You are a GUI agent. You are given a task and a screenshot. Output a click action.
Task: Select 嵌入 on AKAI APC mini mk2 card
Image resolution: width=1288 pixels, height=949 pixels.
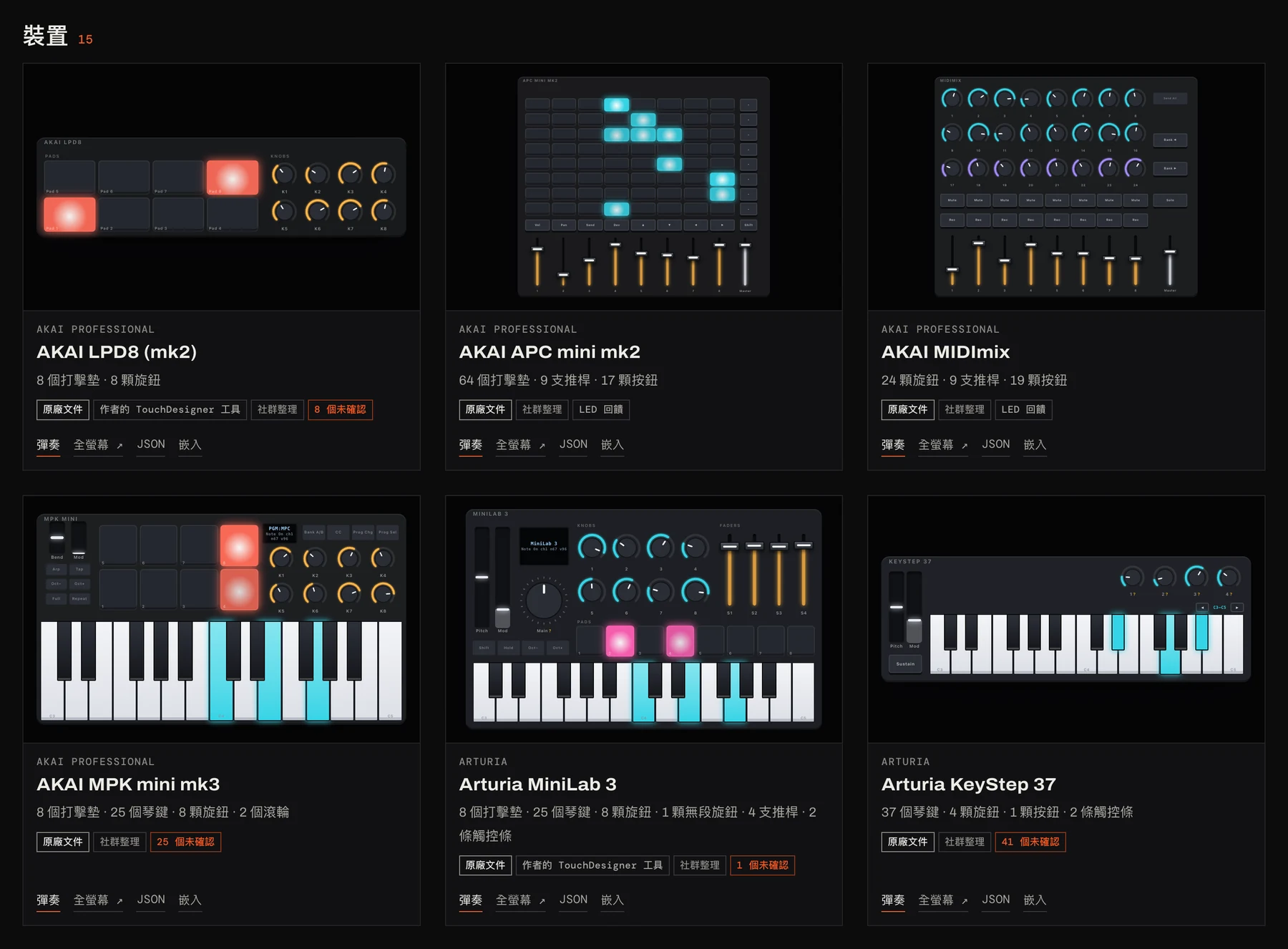point(613,444)
